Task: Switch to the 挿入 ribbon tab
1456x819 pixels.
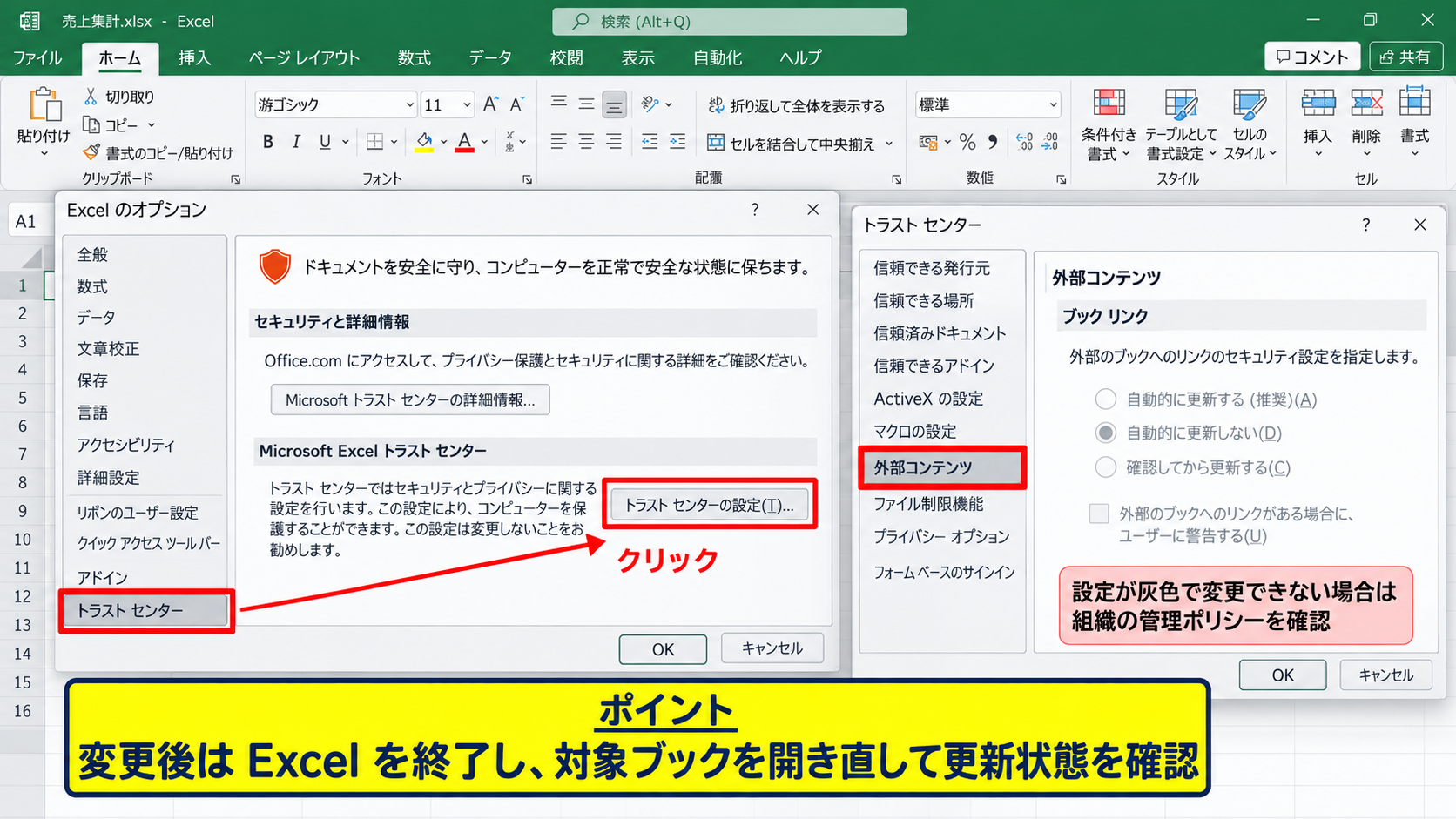Action: (x=194, y=57)
